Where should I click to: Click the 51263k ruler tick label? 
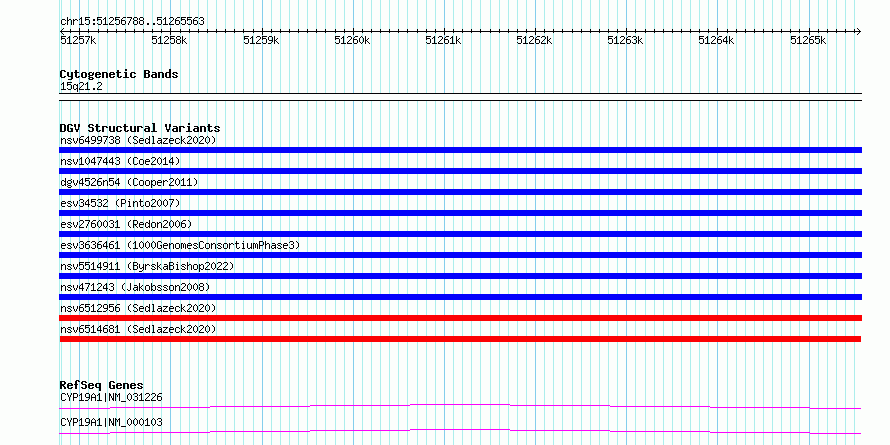pos(625,41)
